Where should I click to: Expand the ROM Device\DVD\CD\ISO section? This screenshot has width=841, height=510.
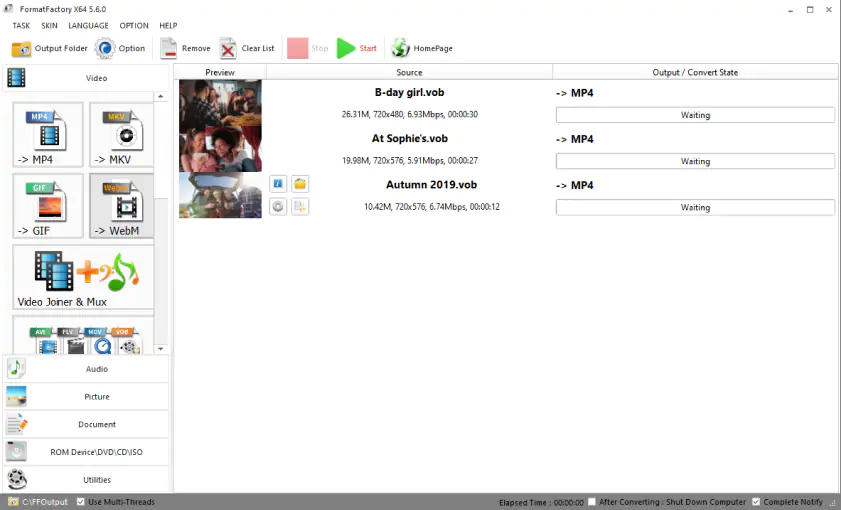tap(86, 452)
